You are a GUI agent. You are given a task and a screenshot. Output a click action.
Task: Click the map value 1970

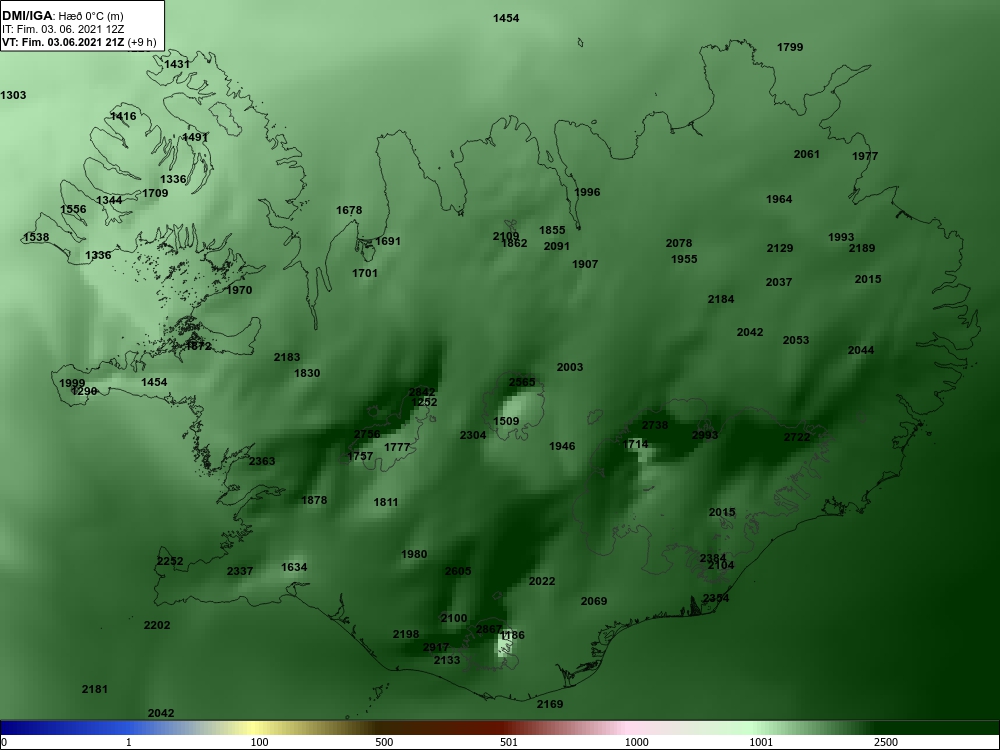pyautogui.click(x=239, y=290)
